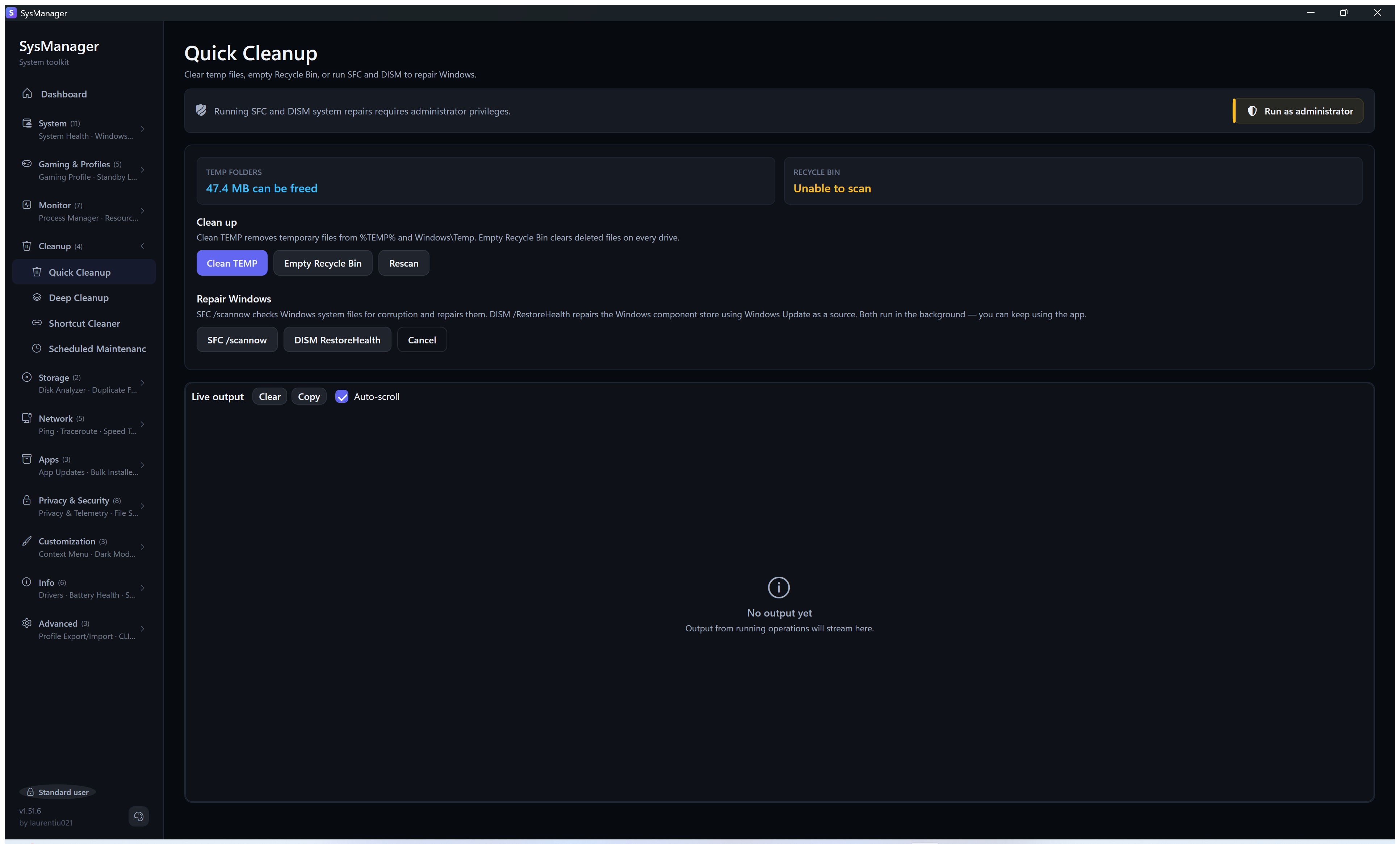Screen dimensions: 1400x844
Task: Click the Deep Cleanup layers icon
Action: [x=37, y=297]
